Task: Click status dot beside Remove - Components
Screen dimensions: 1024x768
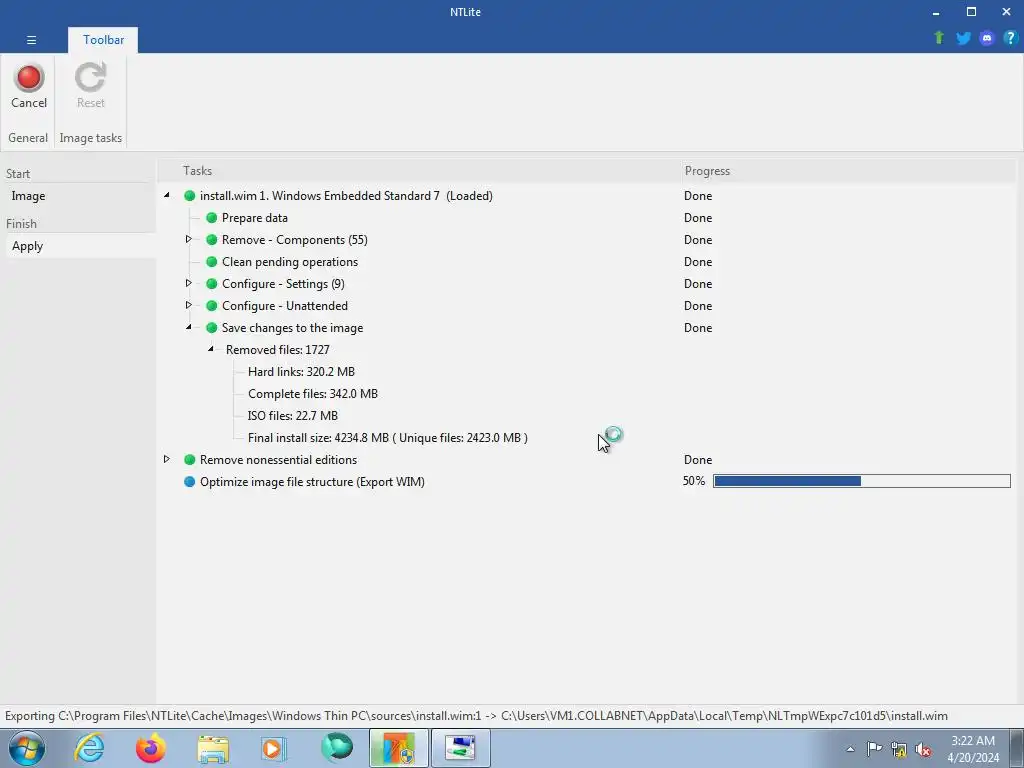Action: pyautogui.click(x=212, y=240)
